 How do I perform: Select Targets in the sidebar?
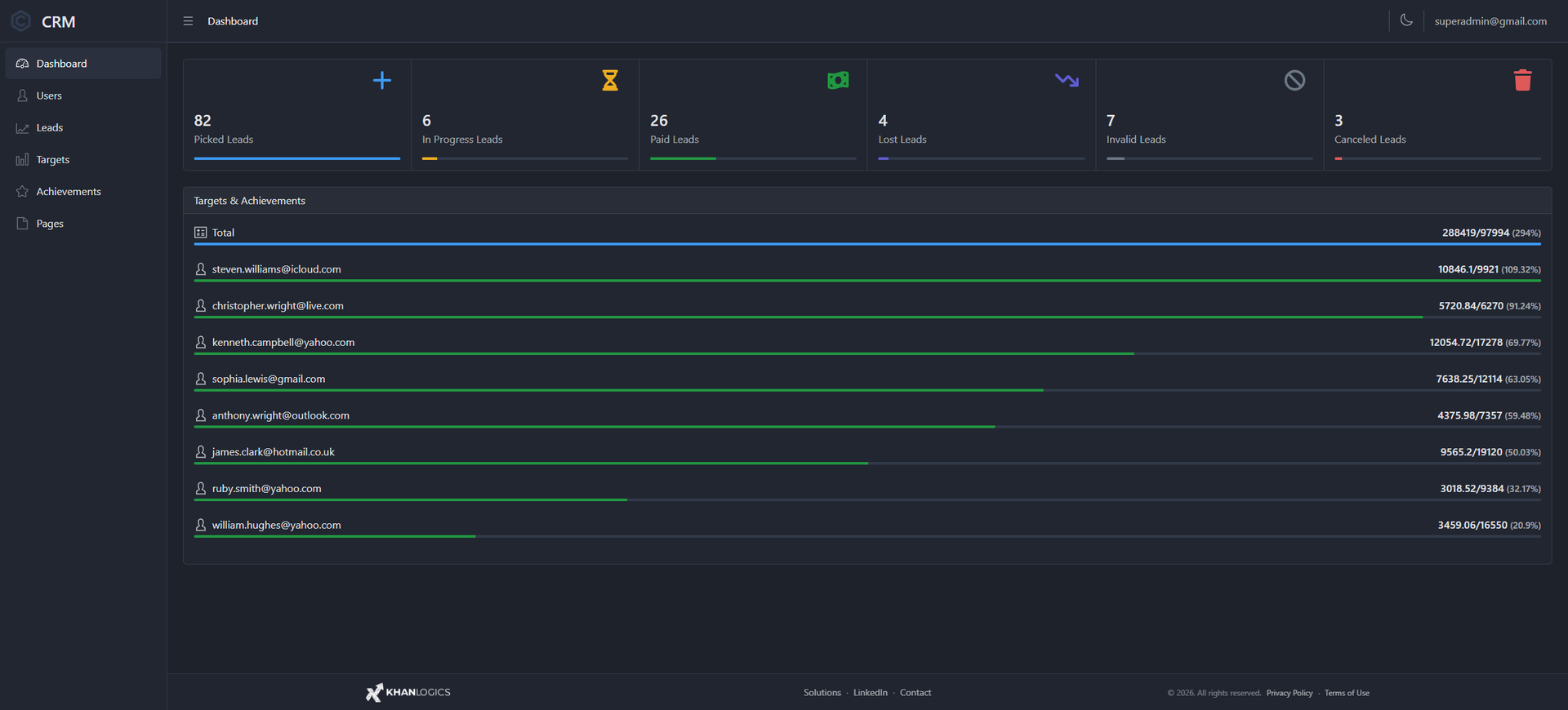83,159
